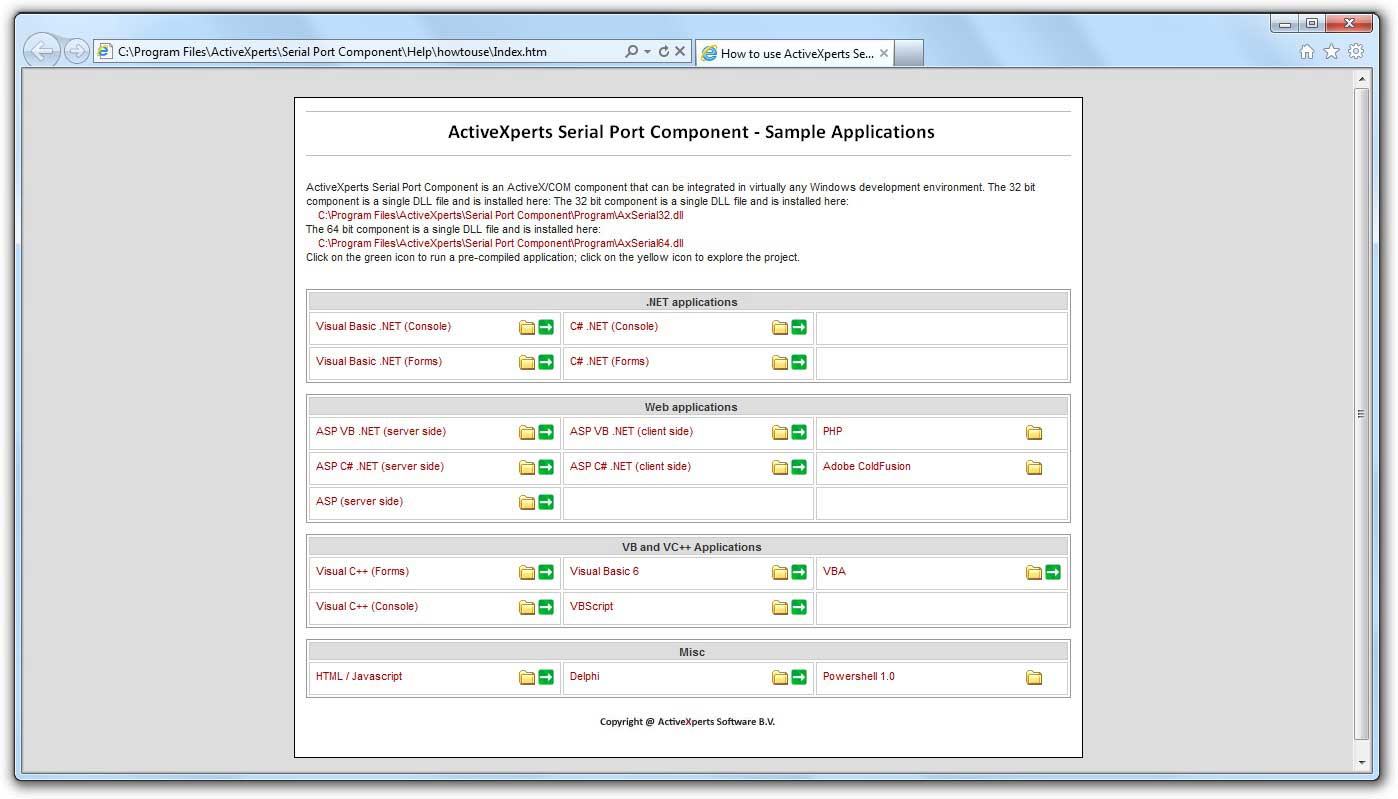Image resolution: width=1398 pixels, height=799 pixels.
Task: Run the Visual Basic .NET (Console) sample
Action: click(546, 327)
